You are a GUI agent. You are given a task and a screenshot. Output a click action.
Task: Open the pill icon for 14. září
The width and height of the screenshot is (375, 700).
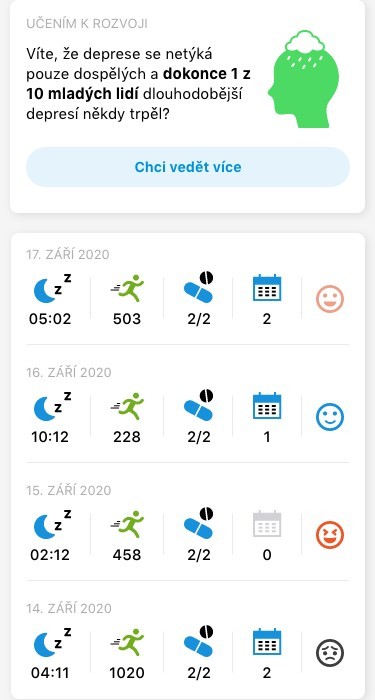(x=199, y=642)
